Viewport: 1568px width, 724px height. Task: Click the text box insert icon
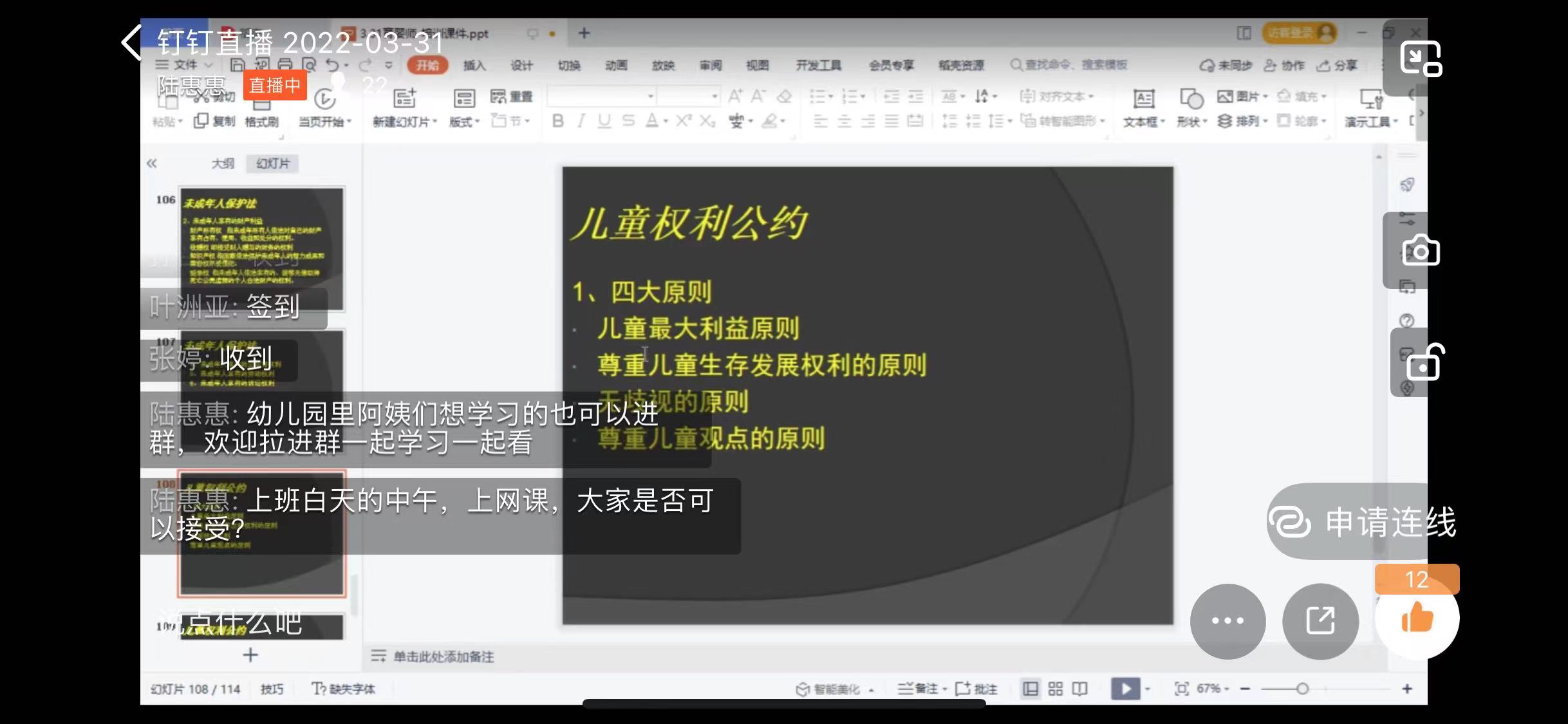(x=1143, y=100)
